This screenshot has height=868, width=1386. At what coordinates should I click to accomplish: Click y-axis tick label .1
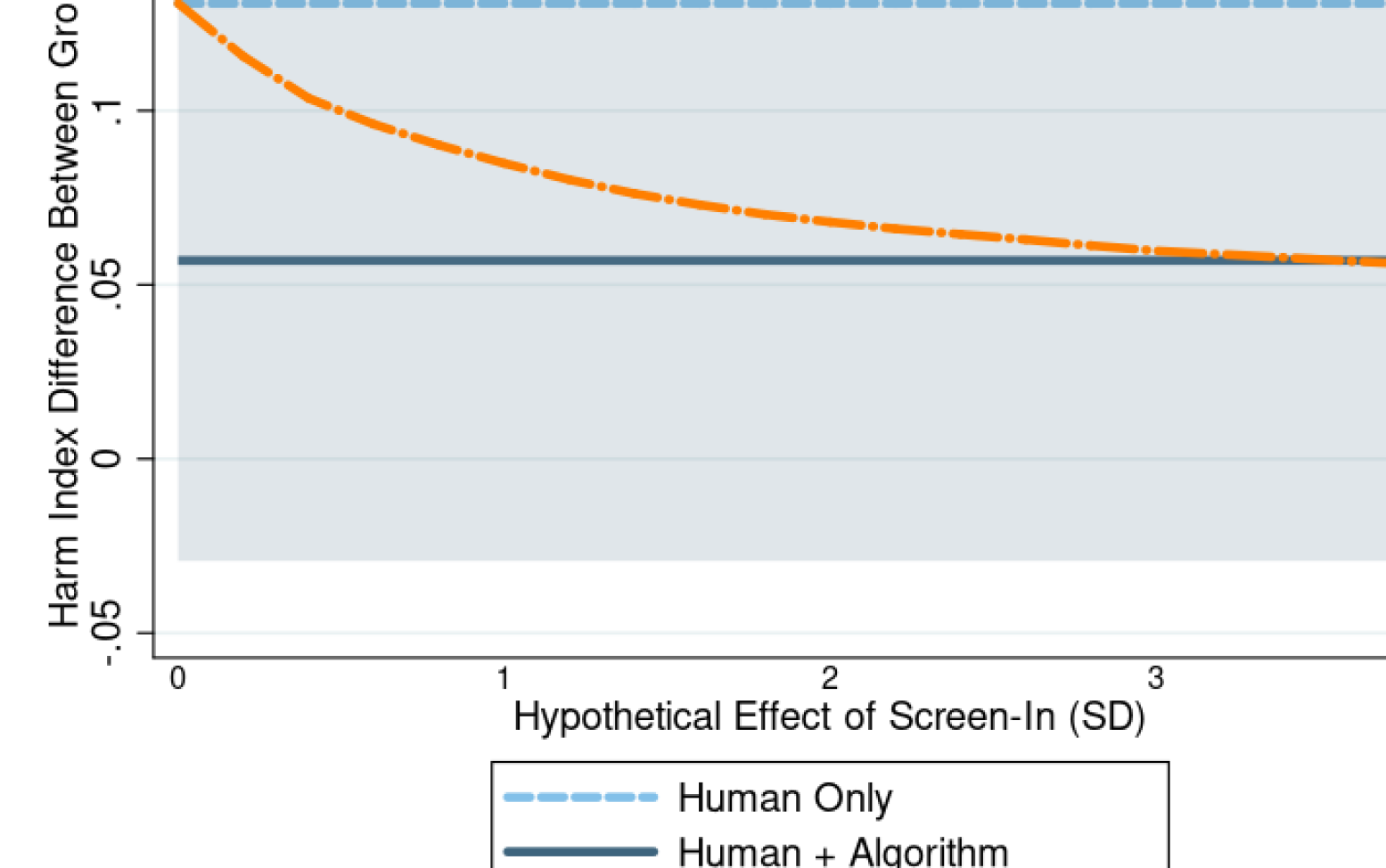(x=107, y=112)
